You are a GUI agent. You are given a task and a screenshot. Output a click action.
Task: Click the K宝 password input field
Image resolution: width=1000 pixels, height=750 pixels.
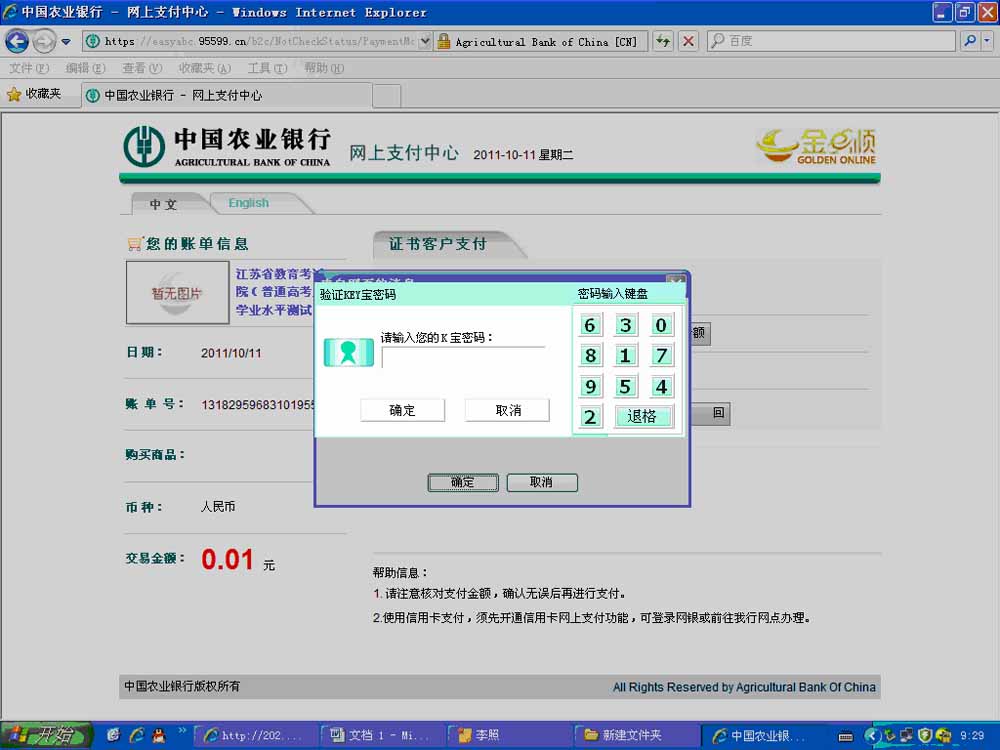tap(463, 358)
